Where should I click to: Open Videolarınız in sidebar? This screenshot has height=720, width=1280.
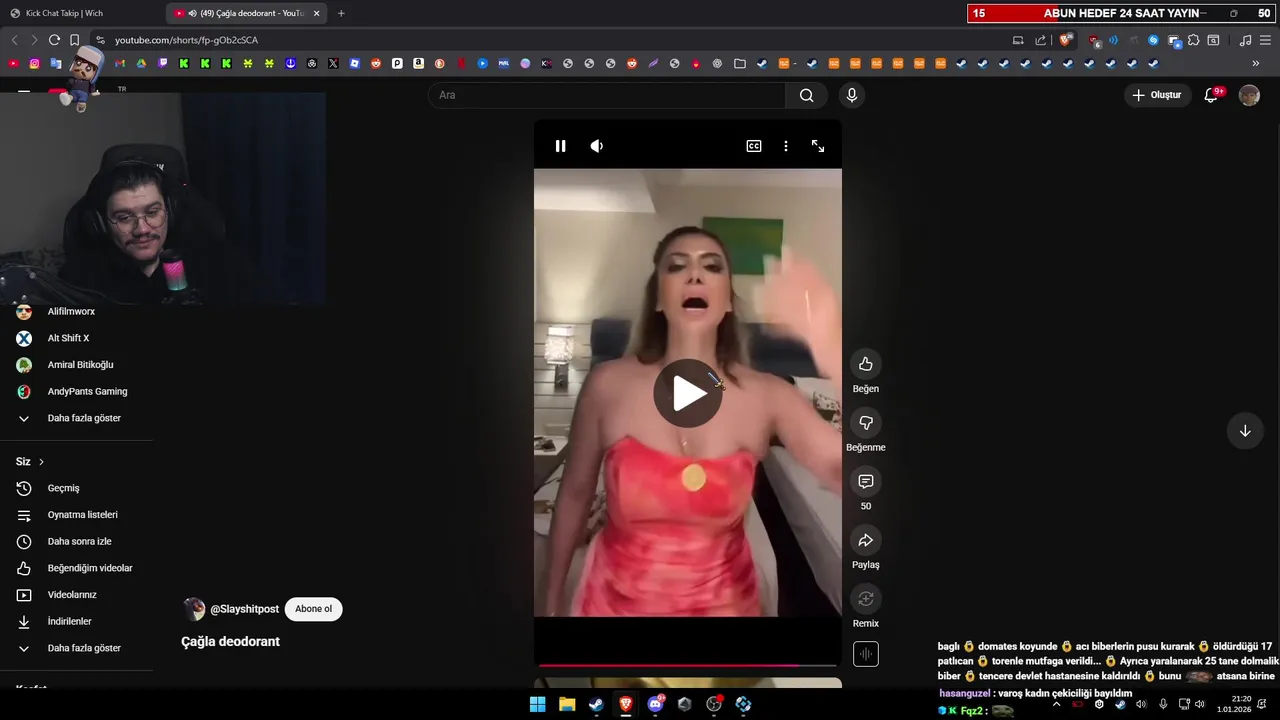point(72,595)
